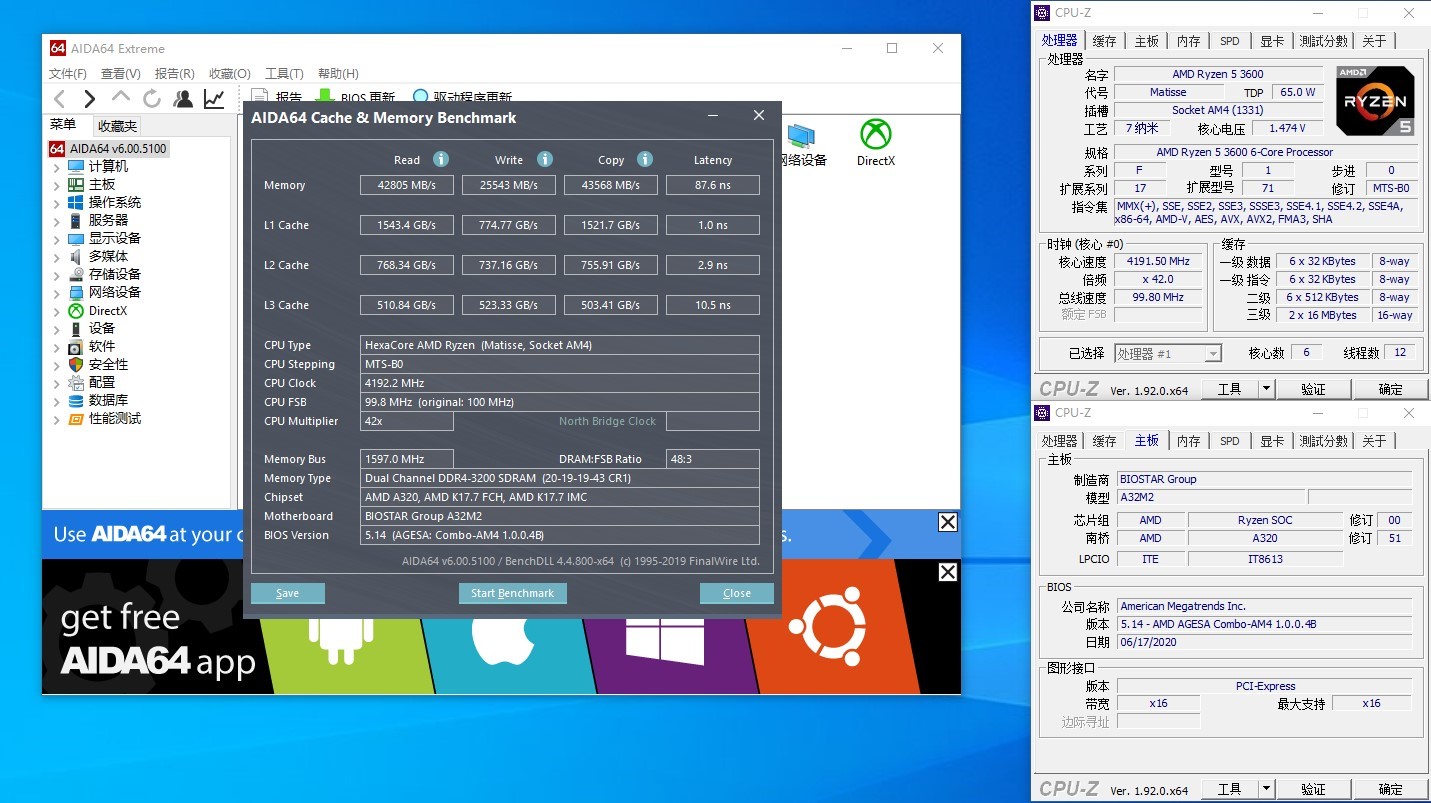Open the upper CPU-Z 工具 dropdown arrow
This screenshot has height=803, width=1431.
[1266, 389]
